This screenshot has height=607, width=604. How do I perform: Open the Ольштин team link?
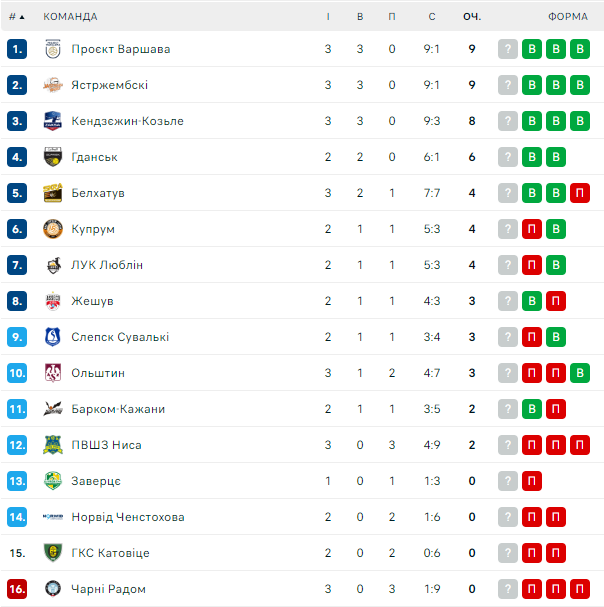pos(98,373)
